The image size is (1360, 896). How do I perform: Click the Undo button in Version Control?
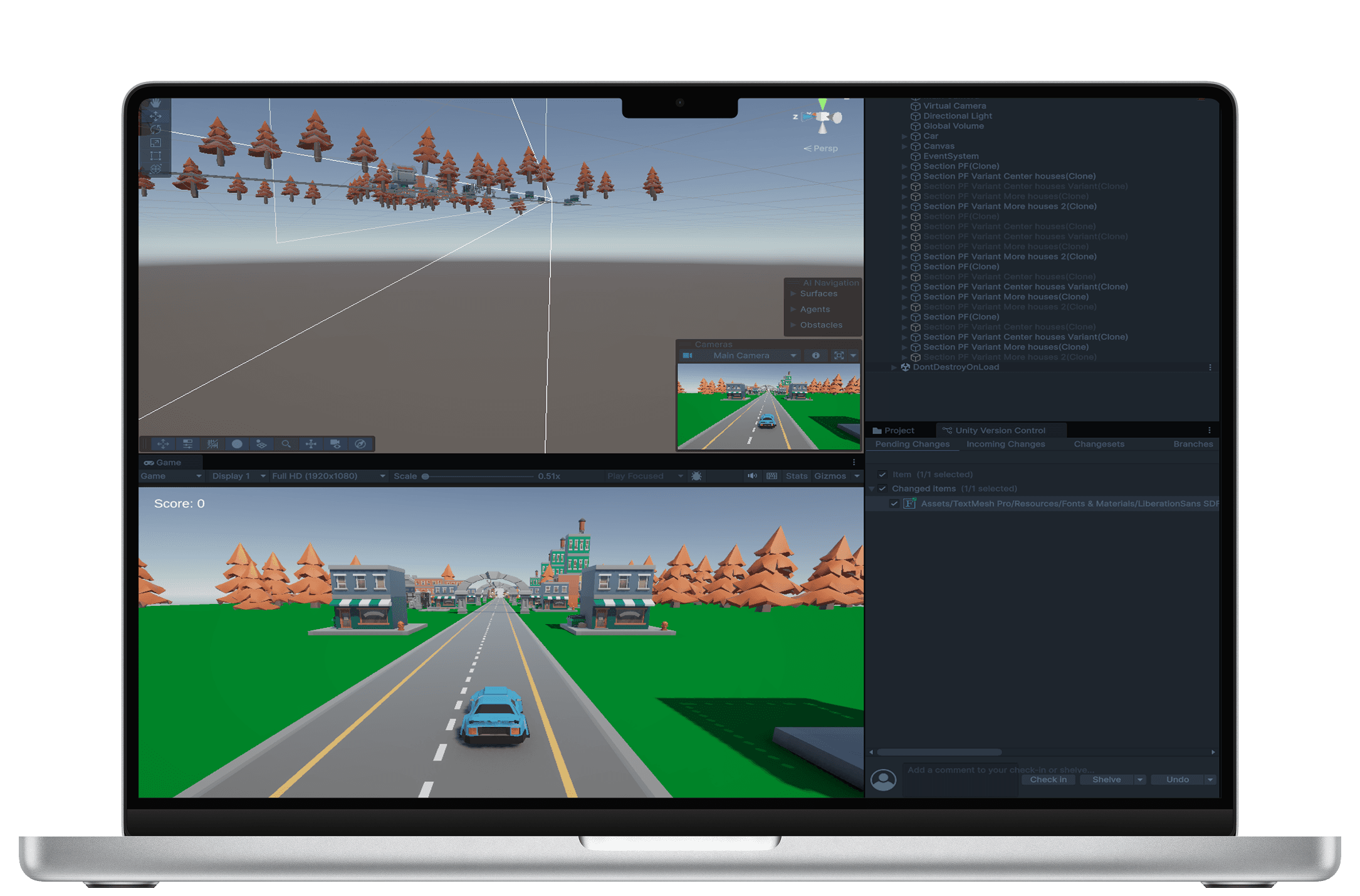click(x=1177, y=779)
